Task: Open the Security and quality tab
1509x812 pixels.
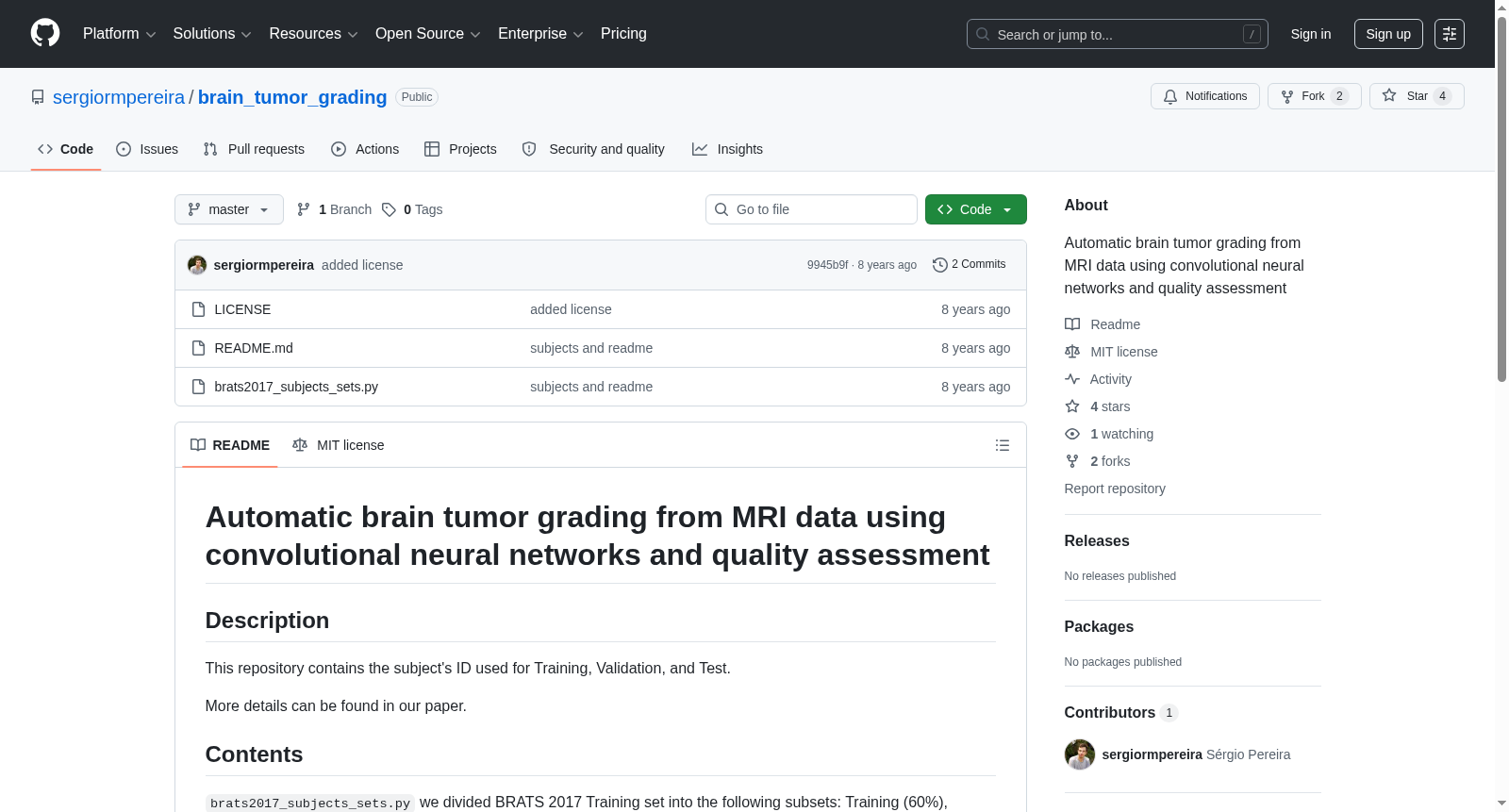Action: 593,149
